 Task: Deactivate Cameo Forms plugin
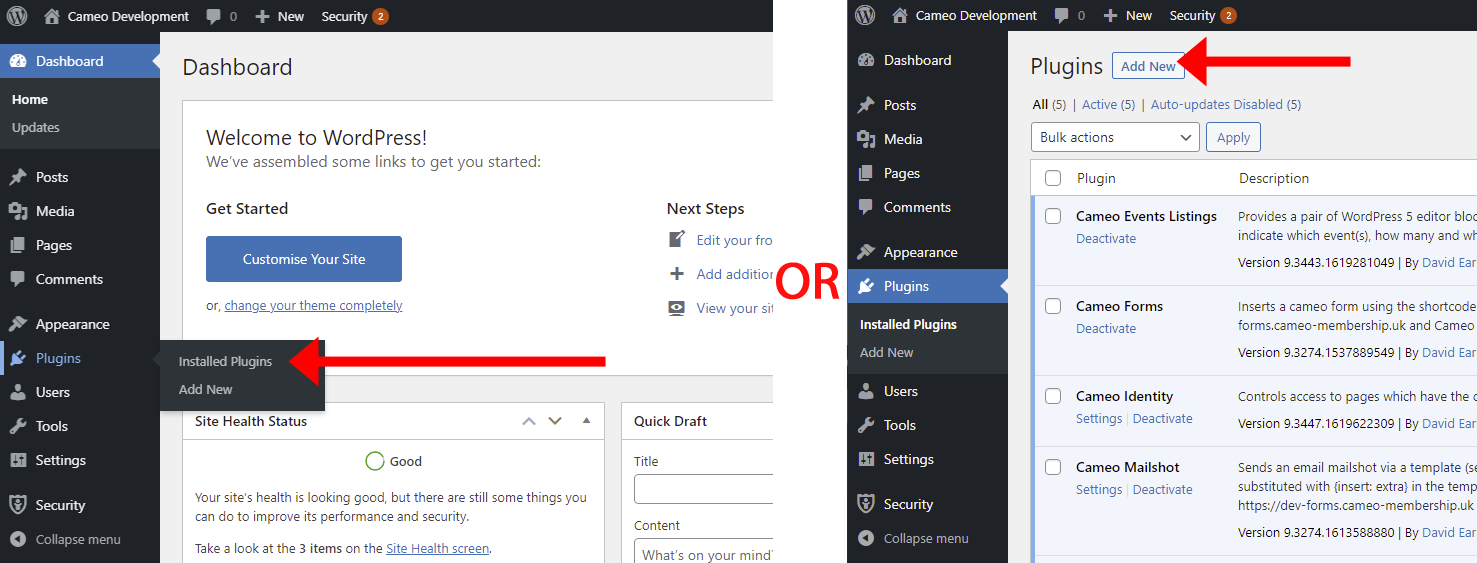[1106, 328]
